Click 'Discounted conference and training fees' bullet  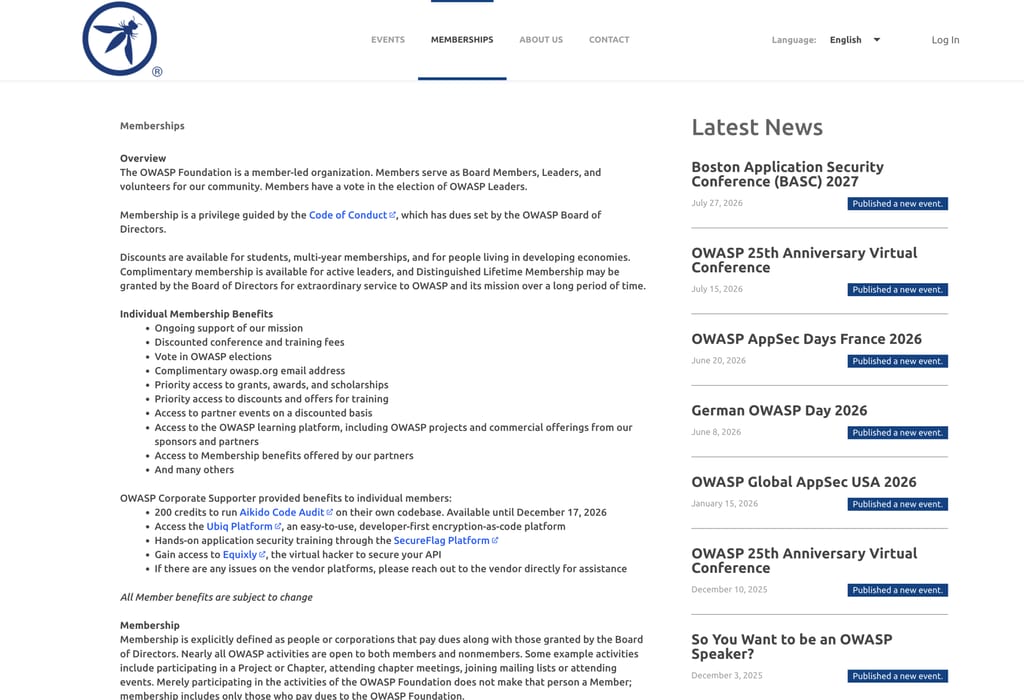click(249, 342)
